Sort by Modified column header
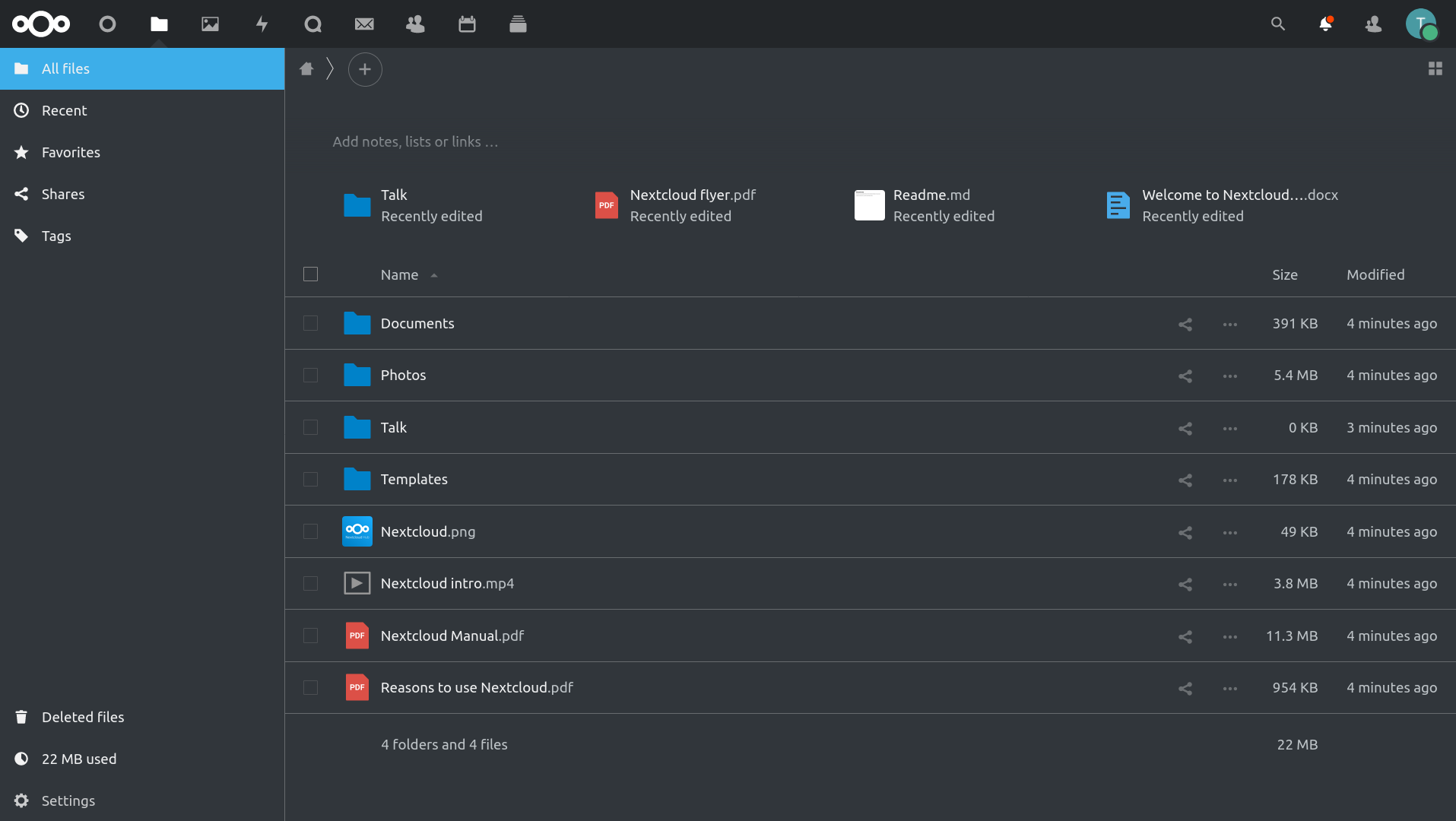 click(1375, 274)
